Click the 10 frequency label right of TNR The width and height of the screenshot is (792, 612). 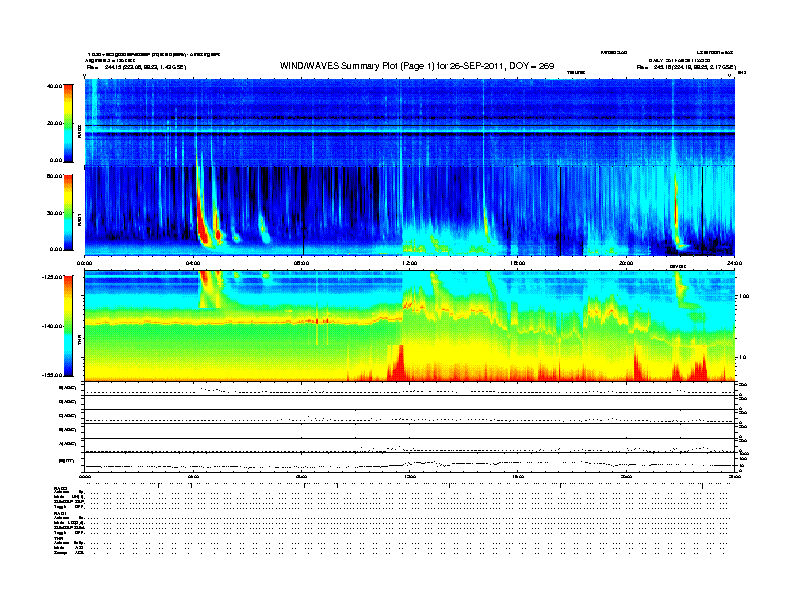(741, 358)
